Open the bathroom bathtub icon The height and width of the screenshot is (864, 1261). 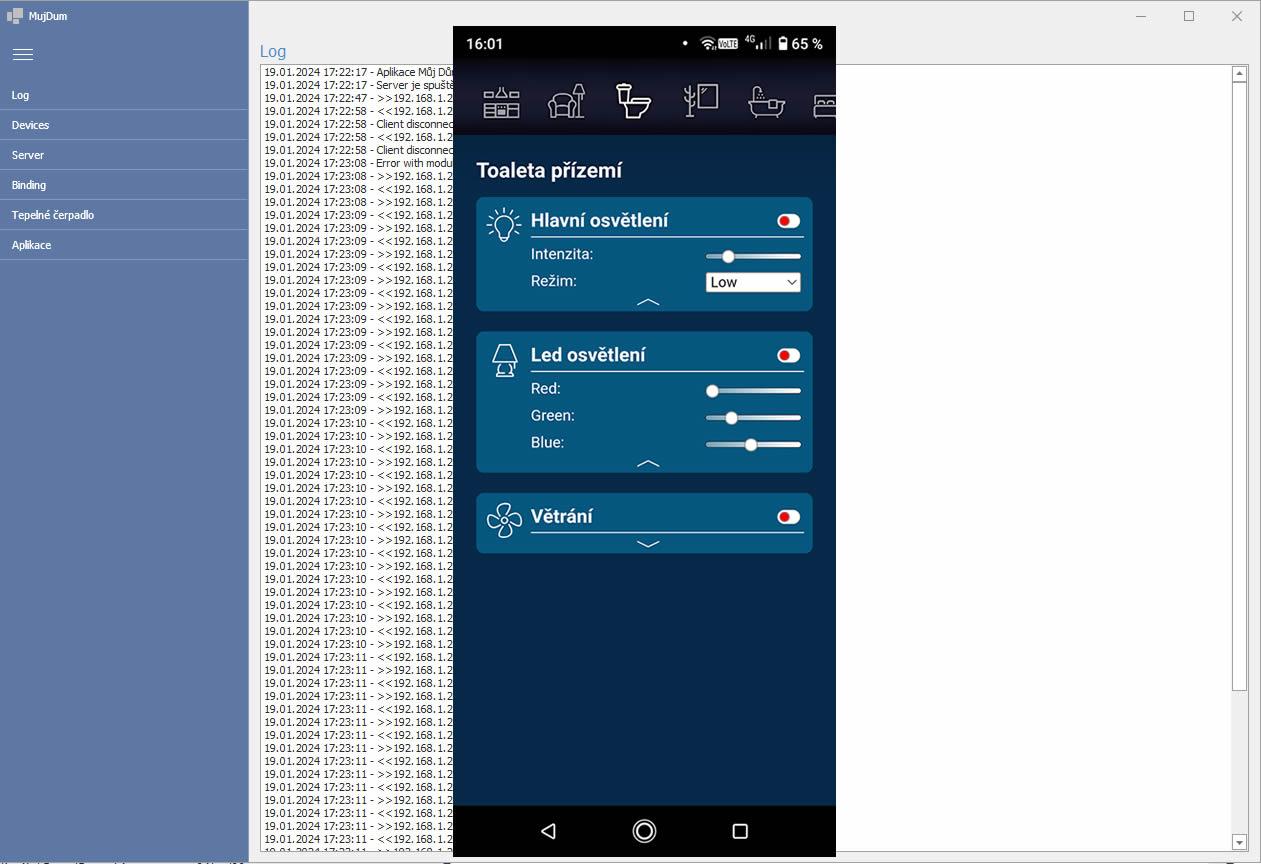[x=767, y=102]
